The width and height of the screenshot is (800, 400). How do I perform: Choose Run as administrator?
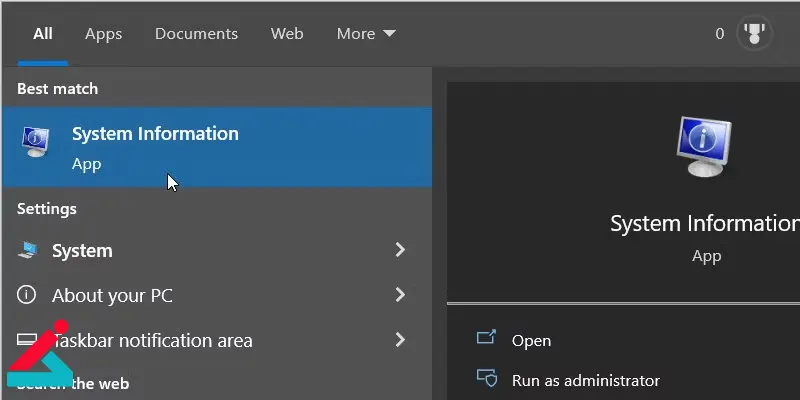pos(586,381)
